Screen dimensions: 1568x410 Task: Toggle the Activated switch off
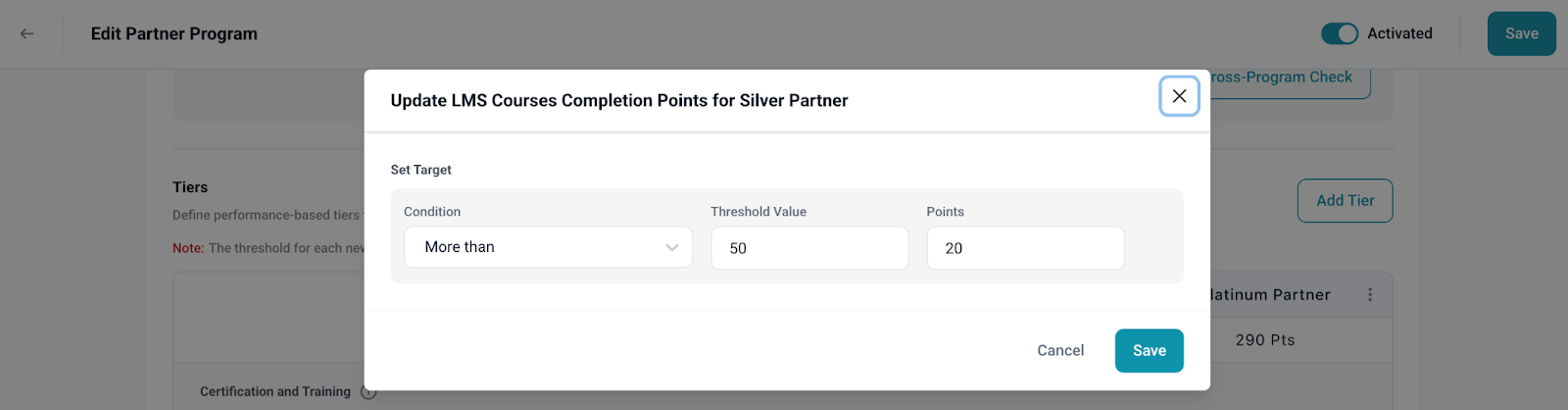[1339, 33]
